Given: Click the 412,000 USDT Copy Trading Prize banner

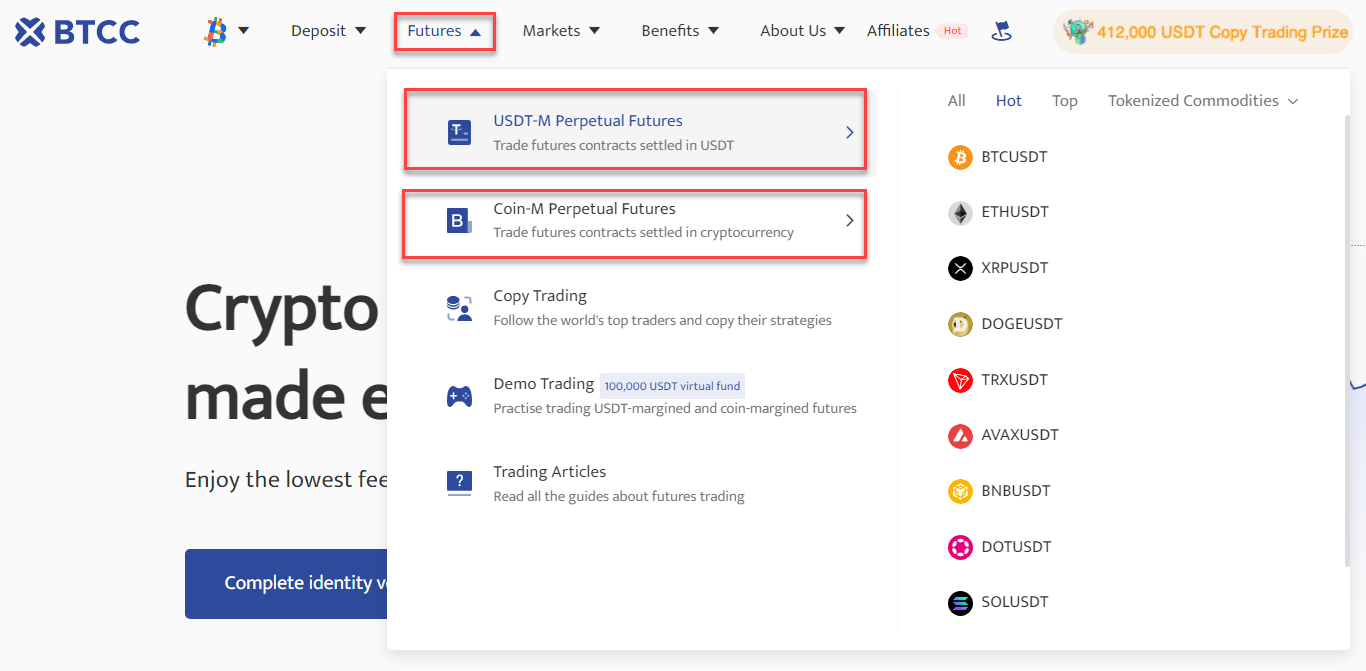Looking at the screenshot, I should [1203, 32].
